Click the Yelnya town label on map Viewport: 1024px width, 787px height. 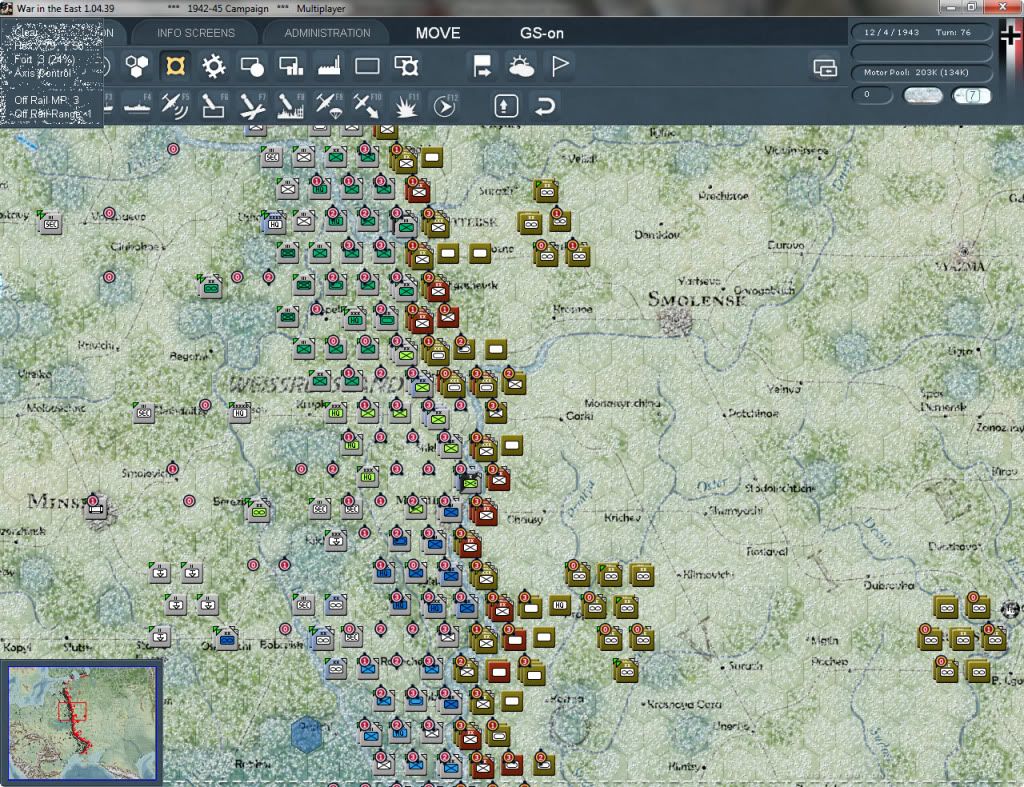tap(783, 389)
